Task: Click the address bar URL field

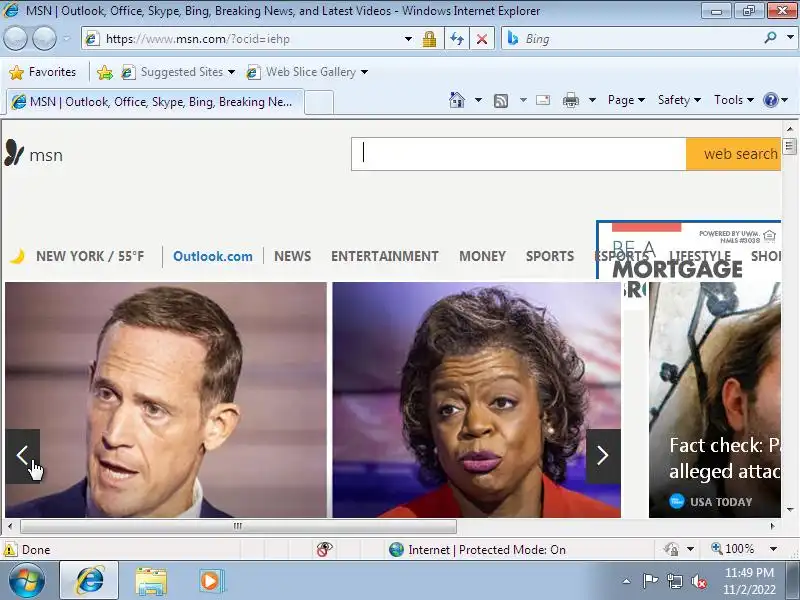Action: pyautogui.click(x=245, y=39)
